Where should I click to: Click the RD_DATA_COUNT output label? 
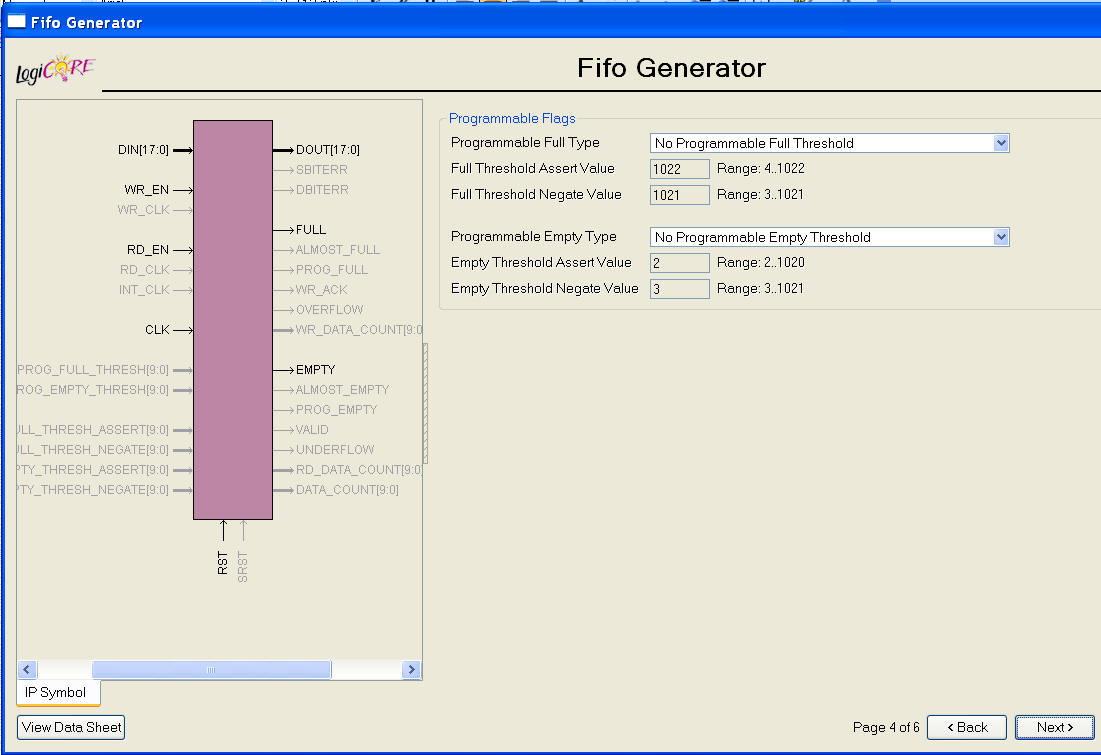click(x=359, y=470)
